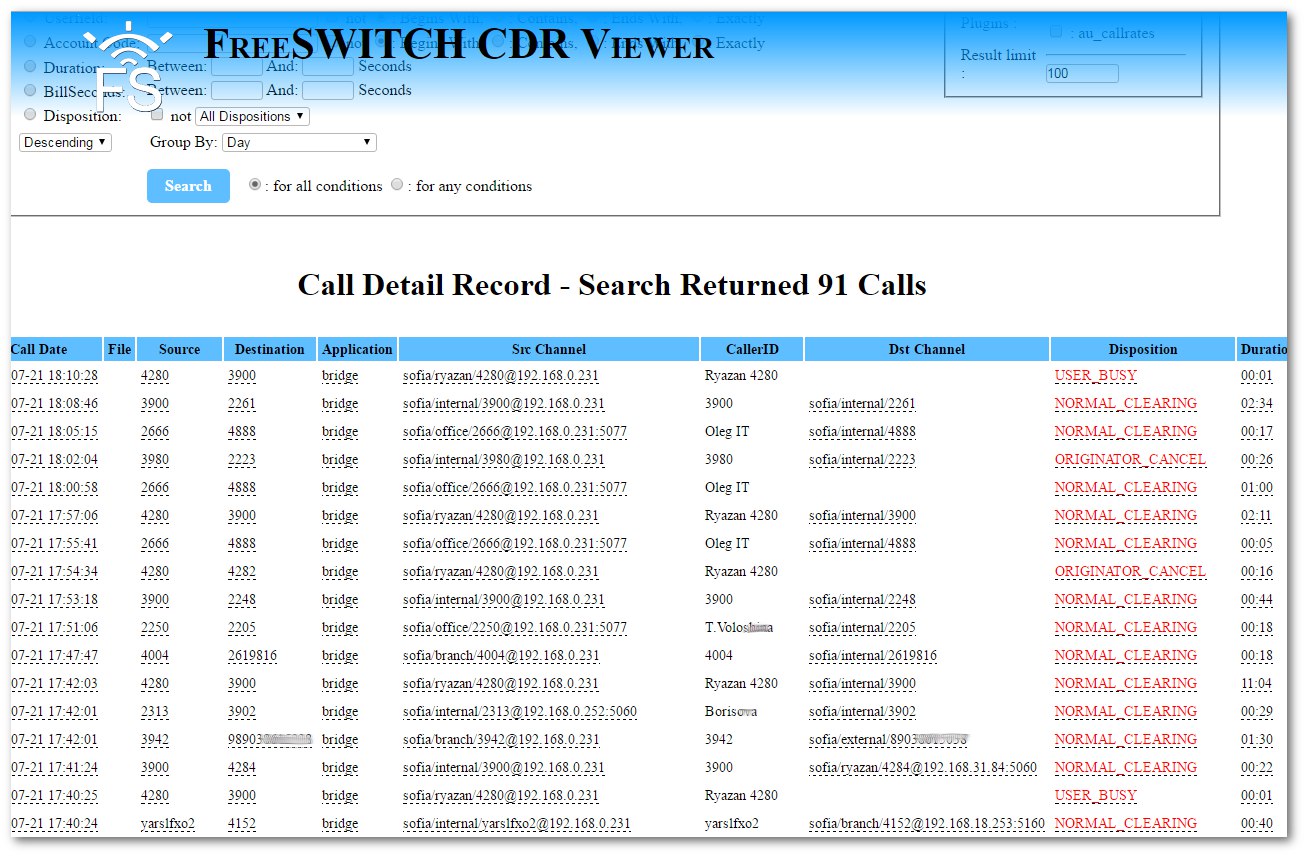Viewport: 1306px width, 856px height.
Task: Click the File column header
Action: pos(120,349)
